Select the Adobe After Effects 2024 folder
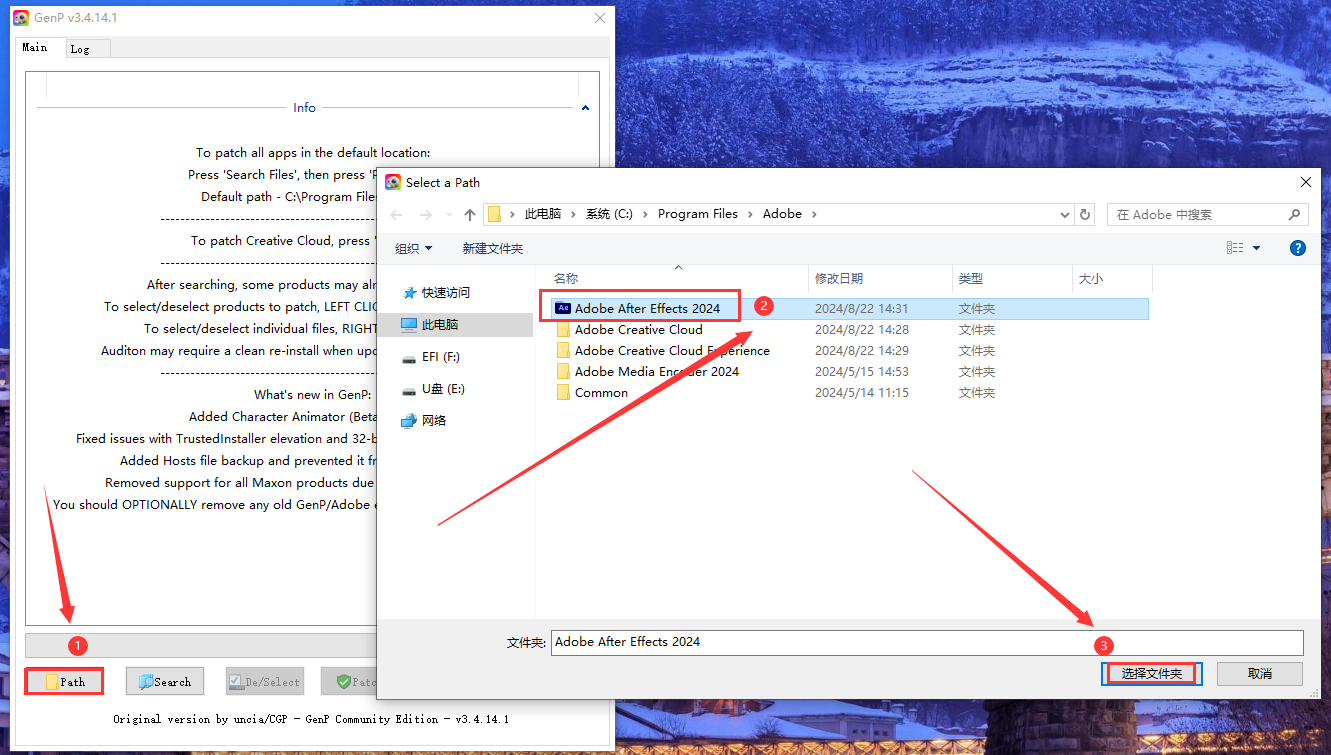Image resolution: width=1331 pixels, height=755 pixels. click(x=647, y=309)
